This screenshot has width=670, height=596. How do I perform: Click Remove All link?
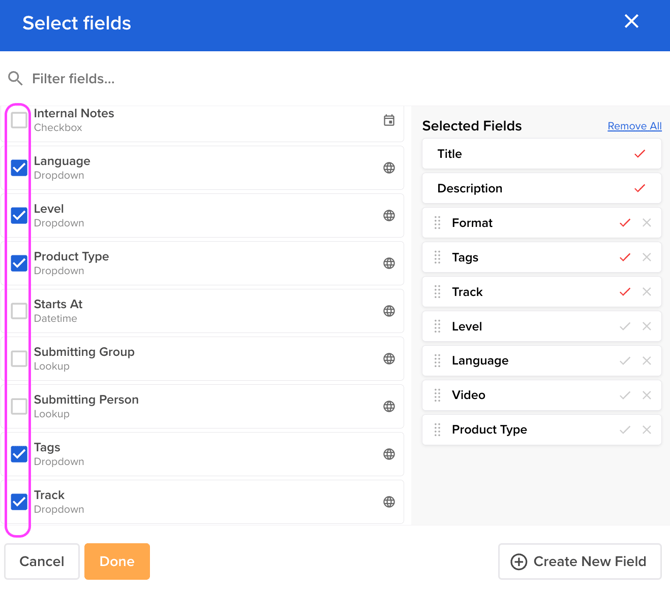tap(634, 126)
